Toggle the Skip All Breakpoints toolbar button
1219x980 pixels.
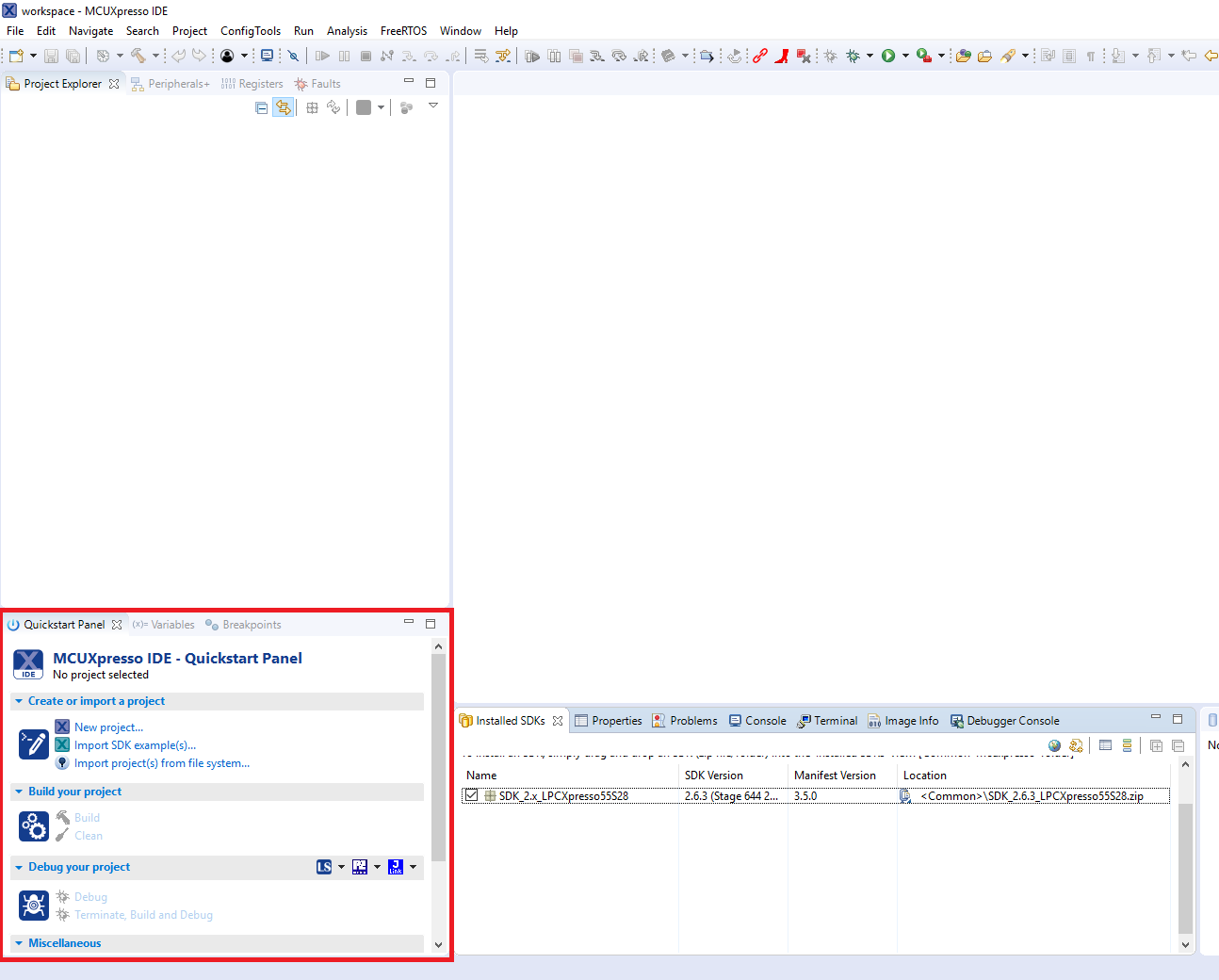click(x=293, y=56)
